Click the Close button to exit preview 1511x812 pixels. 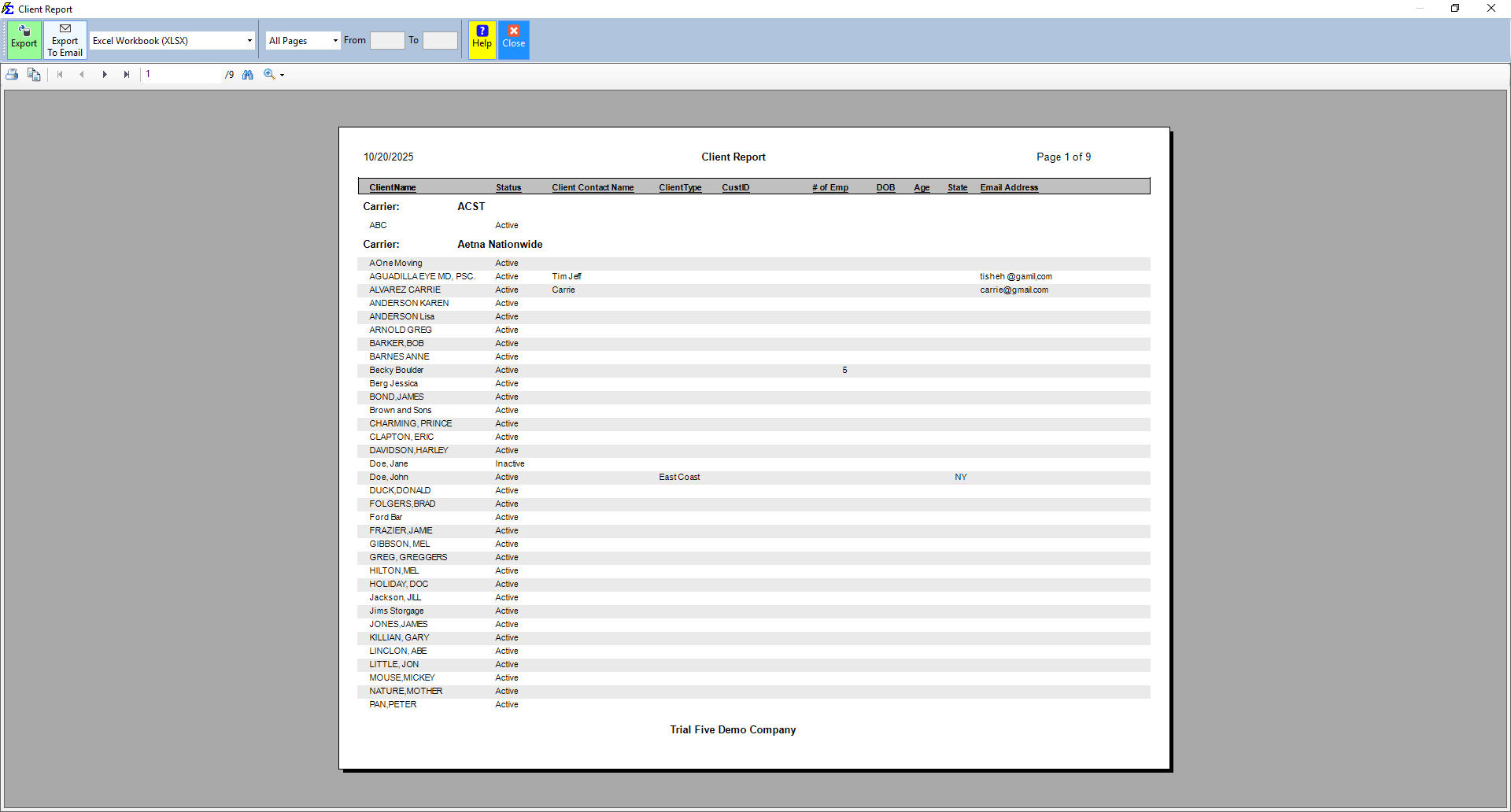[513, 39]
